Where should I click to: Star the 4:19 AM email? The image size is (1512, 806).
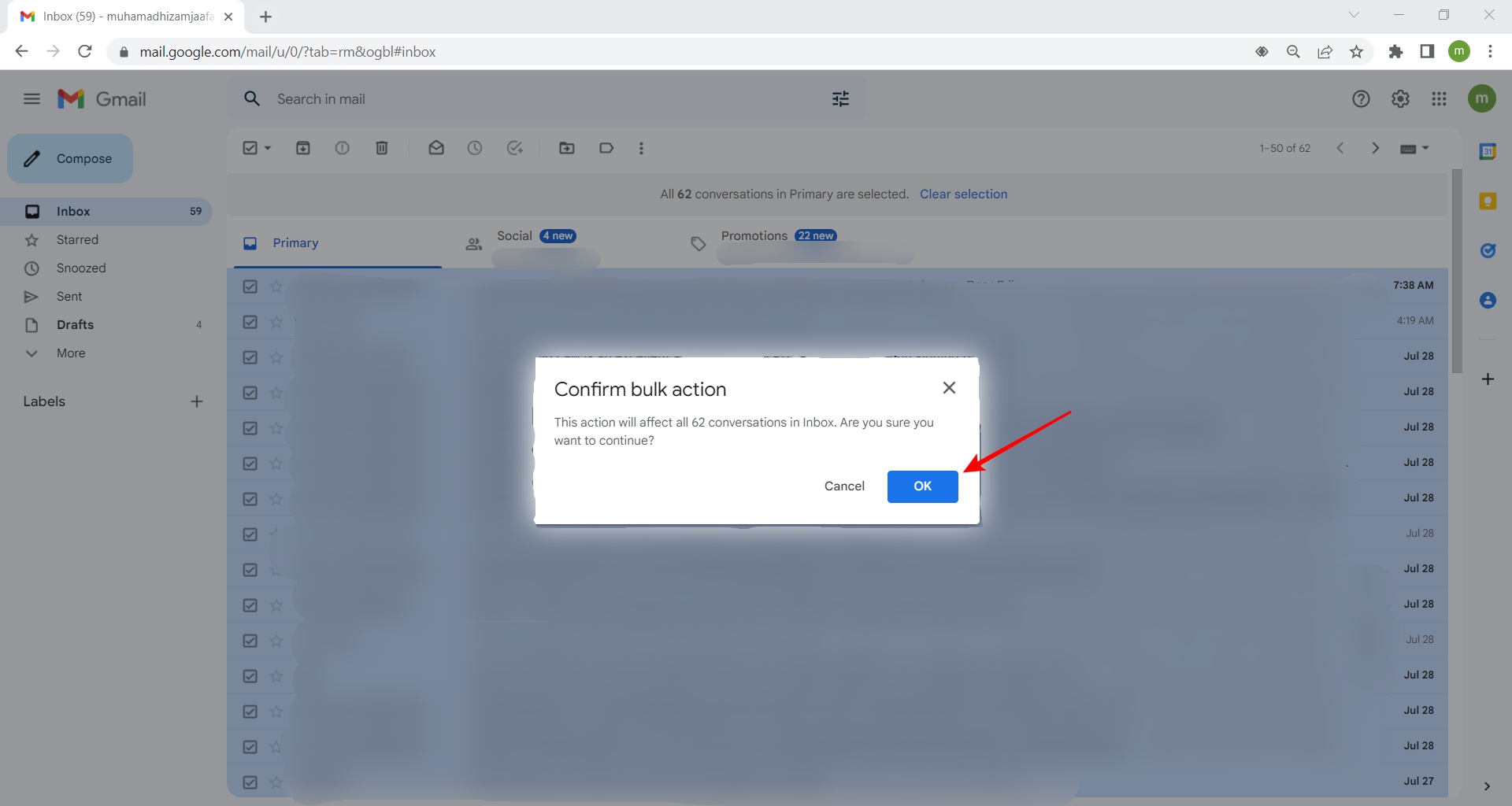point(276,322)
